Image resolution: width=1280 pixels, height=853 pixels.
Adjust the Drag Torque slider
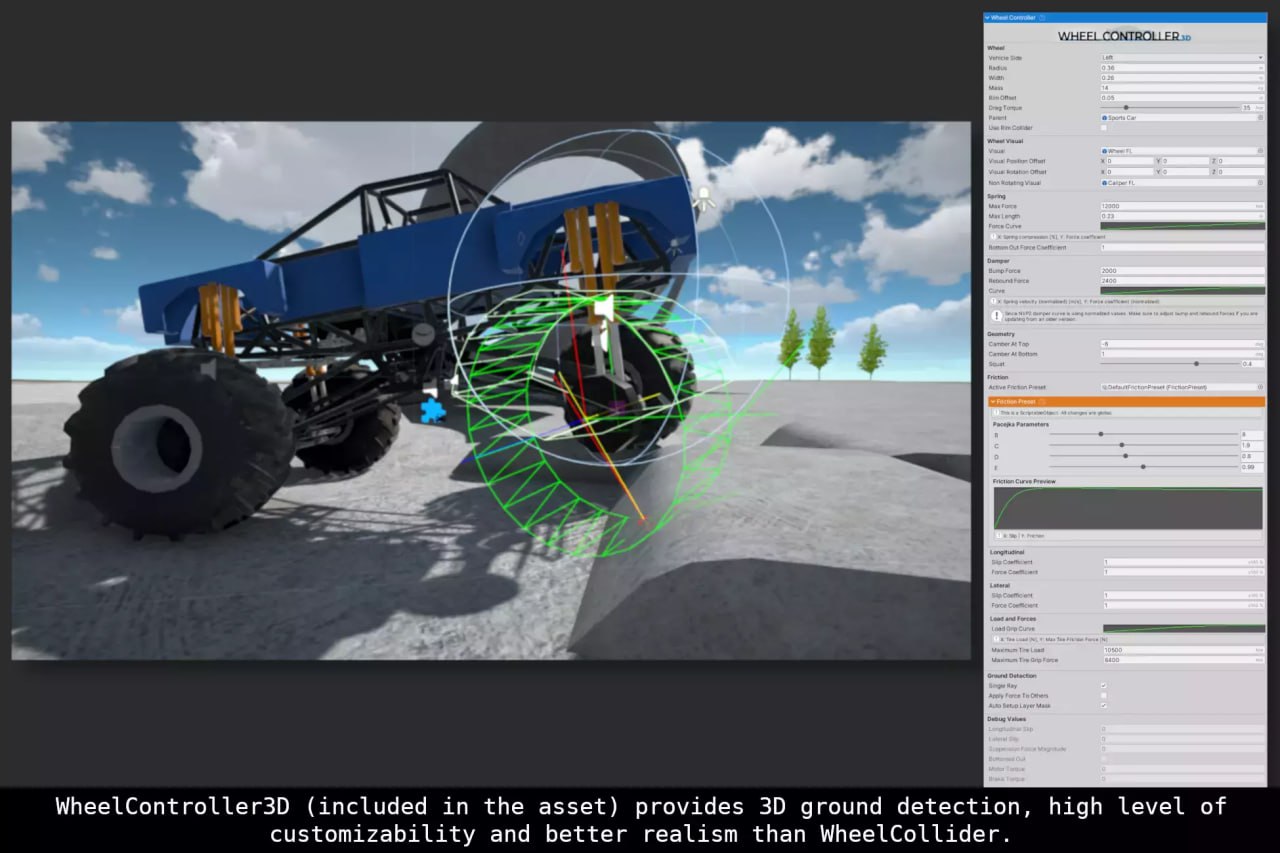pyautogui.click(x=1126, y=107)
